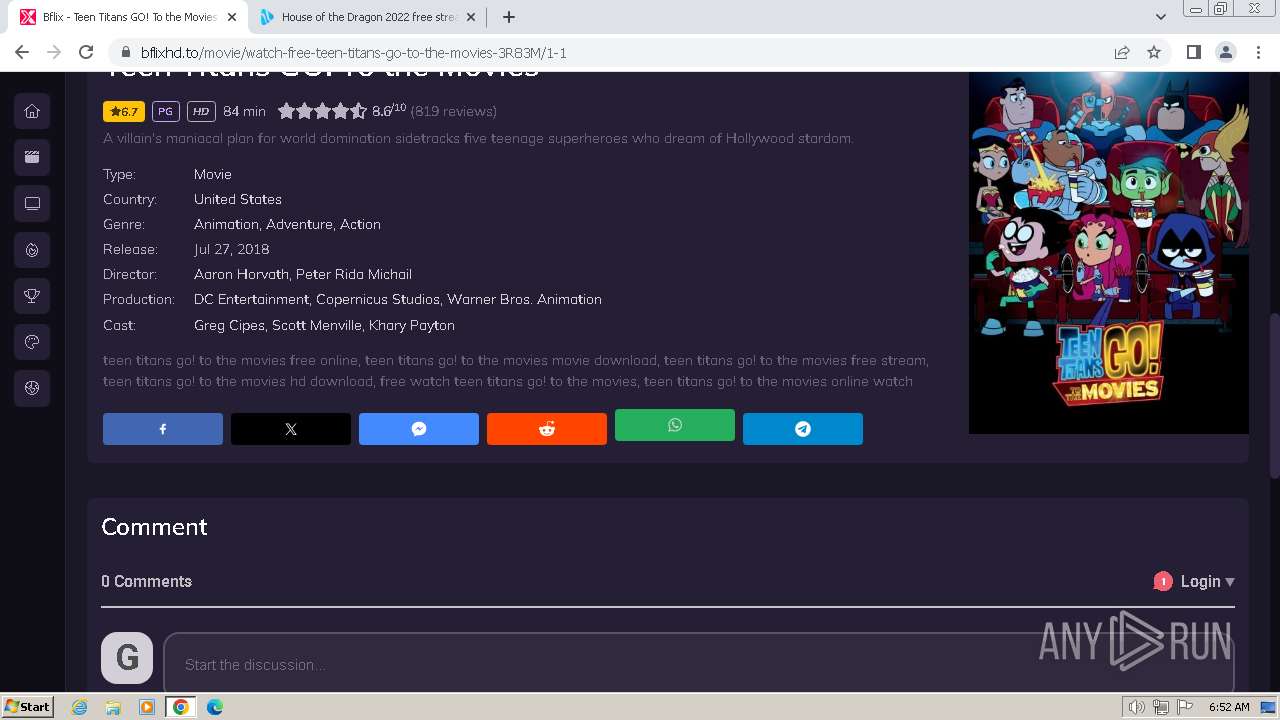
Task: Open Internet Explorer from the taskbar
Action: (x=80, y=707)
